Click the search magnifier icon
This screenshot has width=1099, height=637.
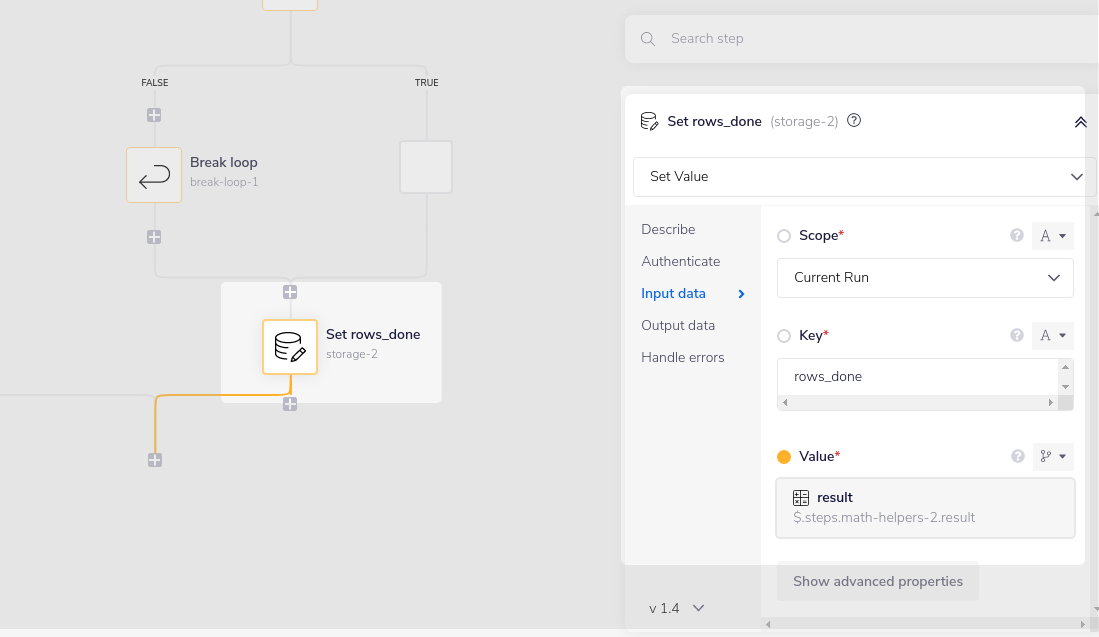pos(648,39)
